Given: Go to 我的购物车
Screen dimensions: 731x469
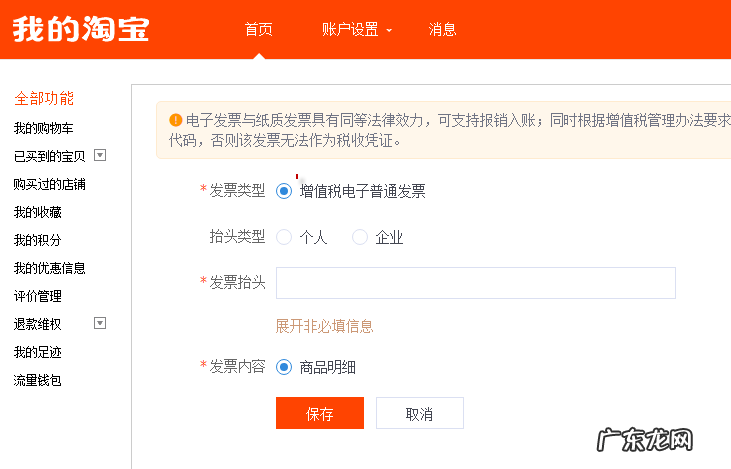Looking at the screenshot, I should click(43, 128).
